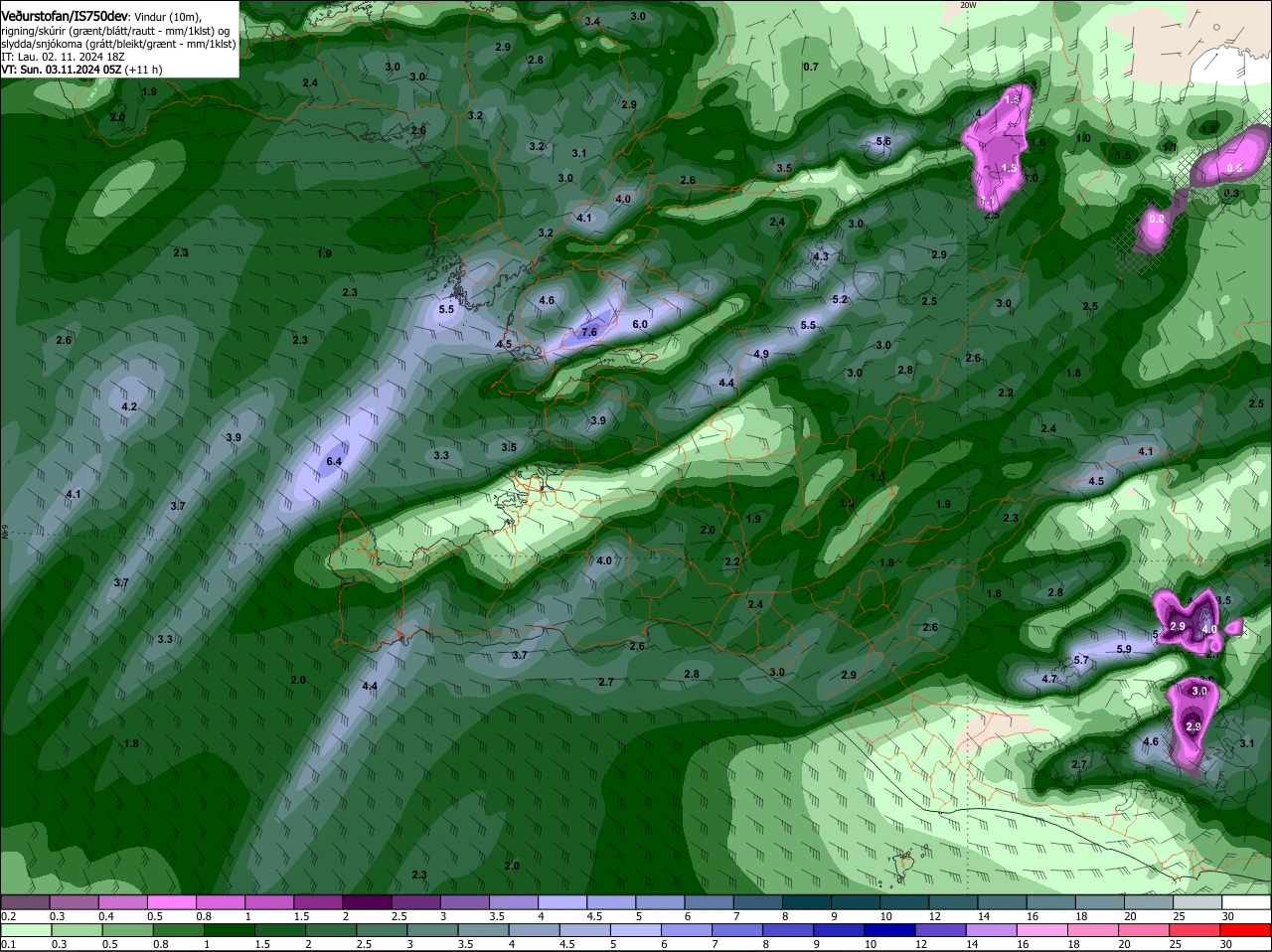Image resolution: width=1272 pixels, height=952 pixels.
Task: Pick the top-row legend swatch starting at 2
Action: tap(367, 902)
